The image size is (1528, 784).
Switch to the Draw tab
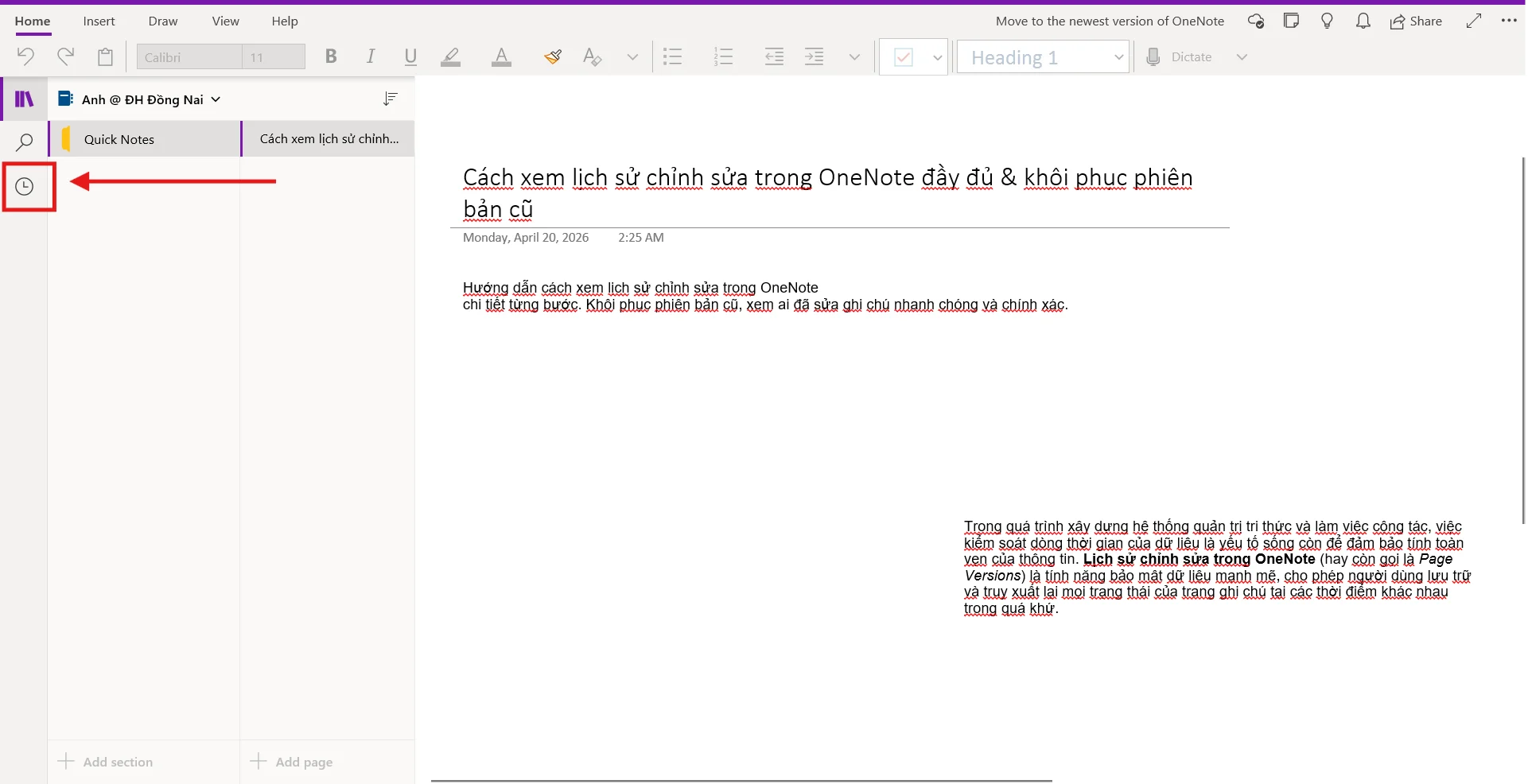(x=163, y=21)
